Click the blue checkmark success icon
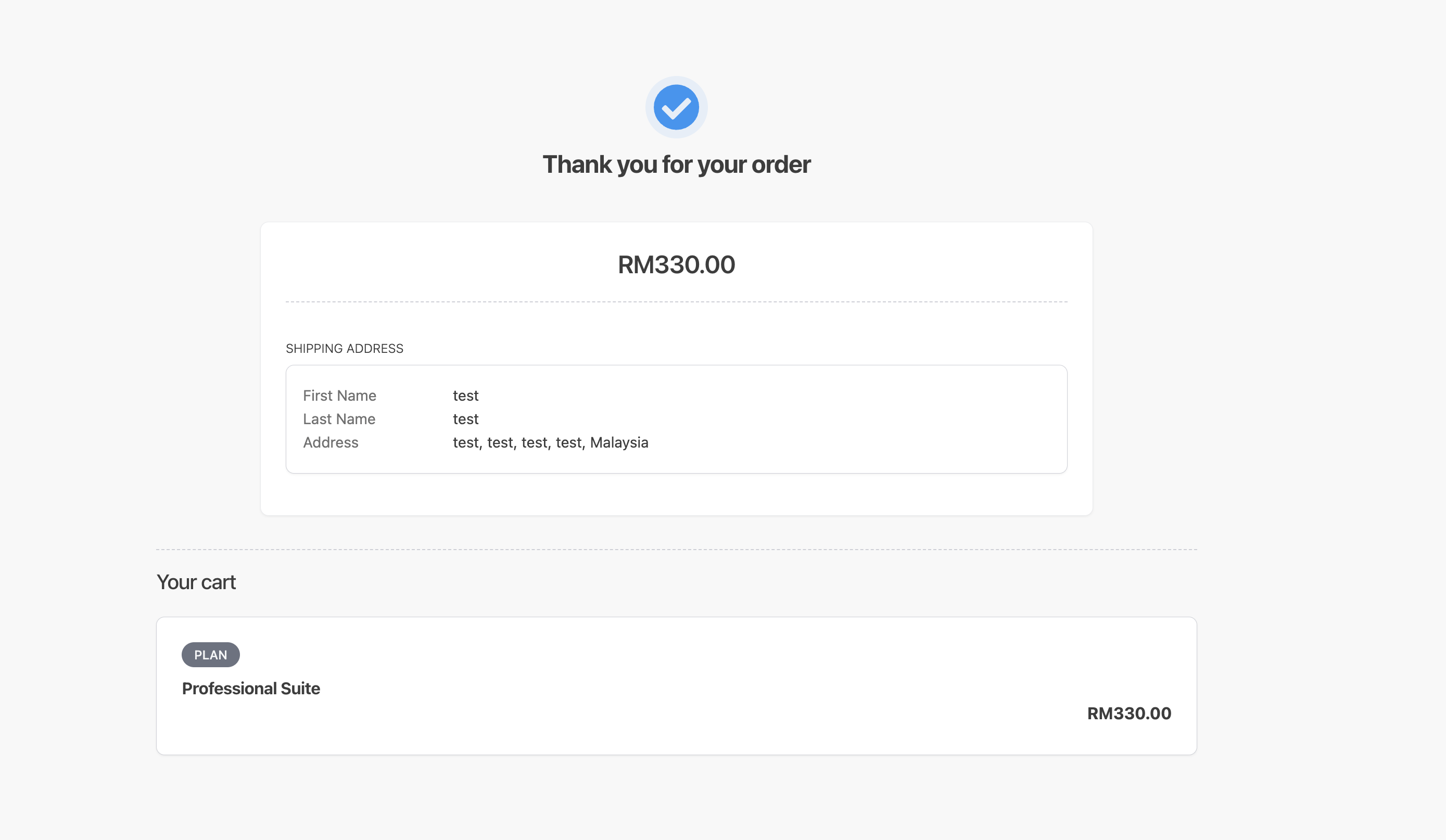 676,107
